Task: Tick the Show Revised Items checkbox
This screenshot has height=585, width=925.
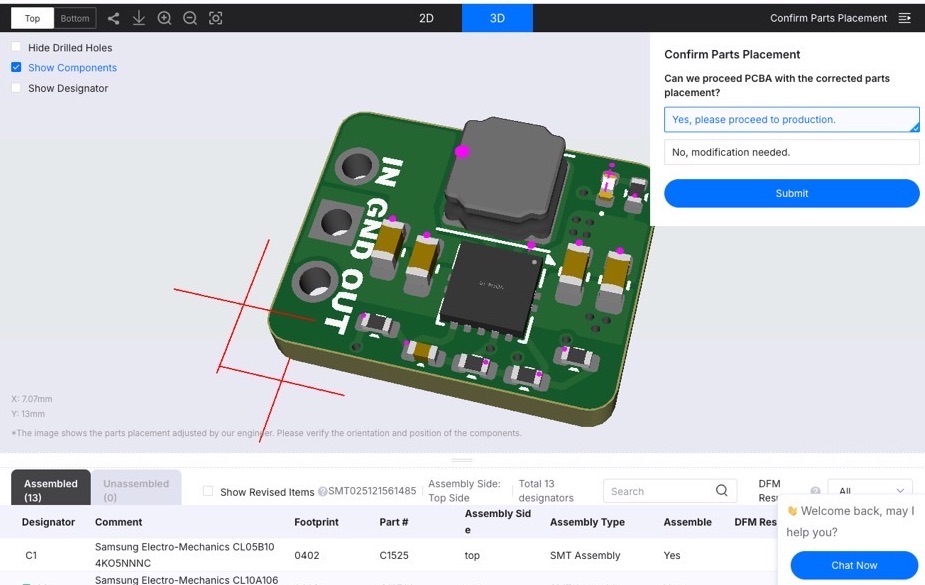Action: point(208,492)
